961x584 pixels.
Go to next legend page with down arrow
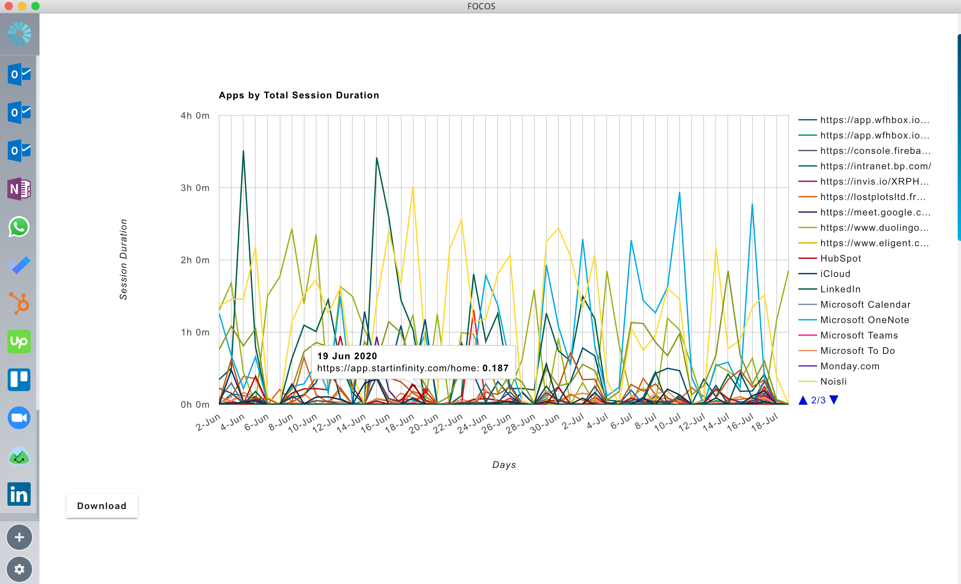tap(834, 400)
